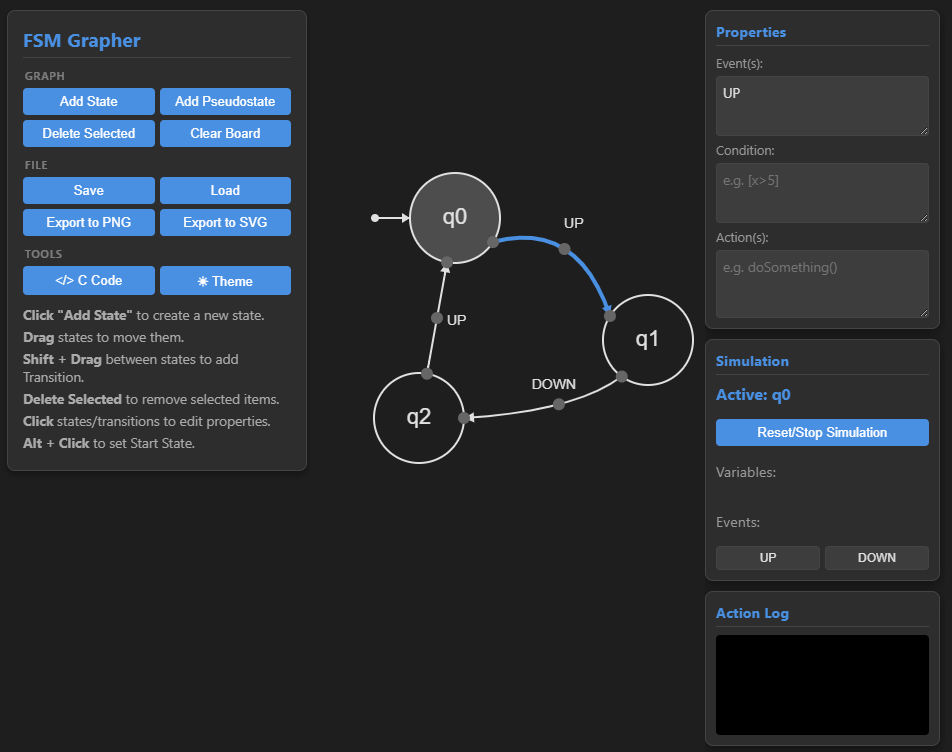Save the graph file
952x752 pixels.
(88, 190)
